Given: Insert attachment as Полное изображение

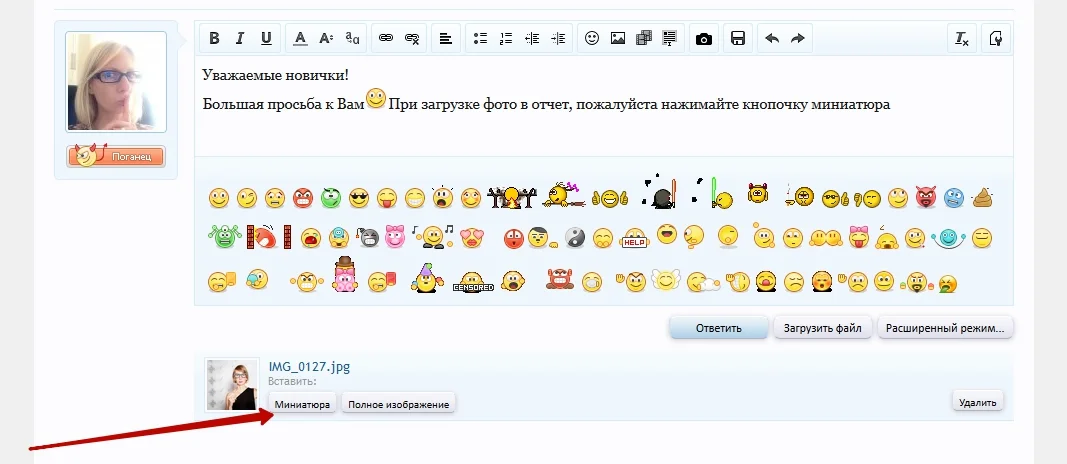Looking at the screenshot, I should [399, 404].
